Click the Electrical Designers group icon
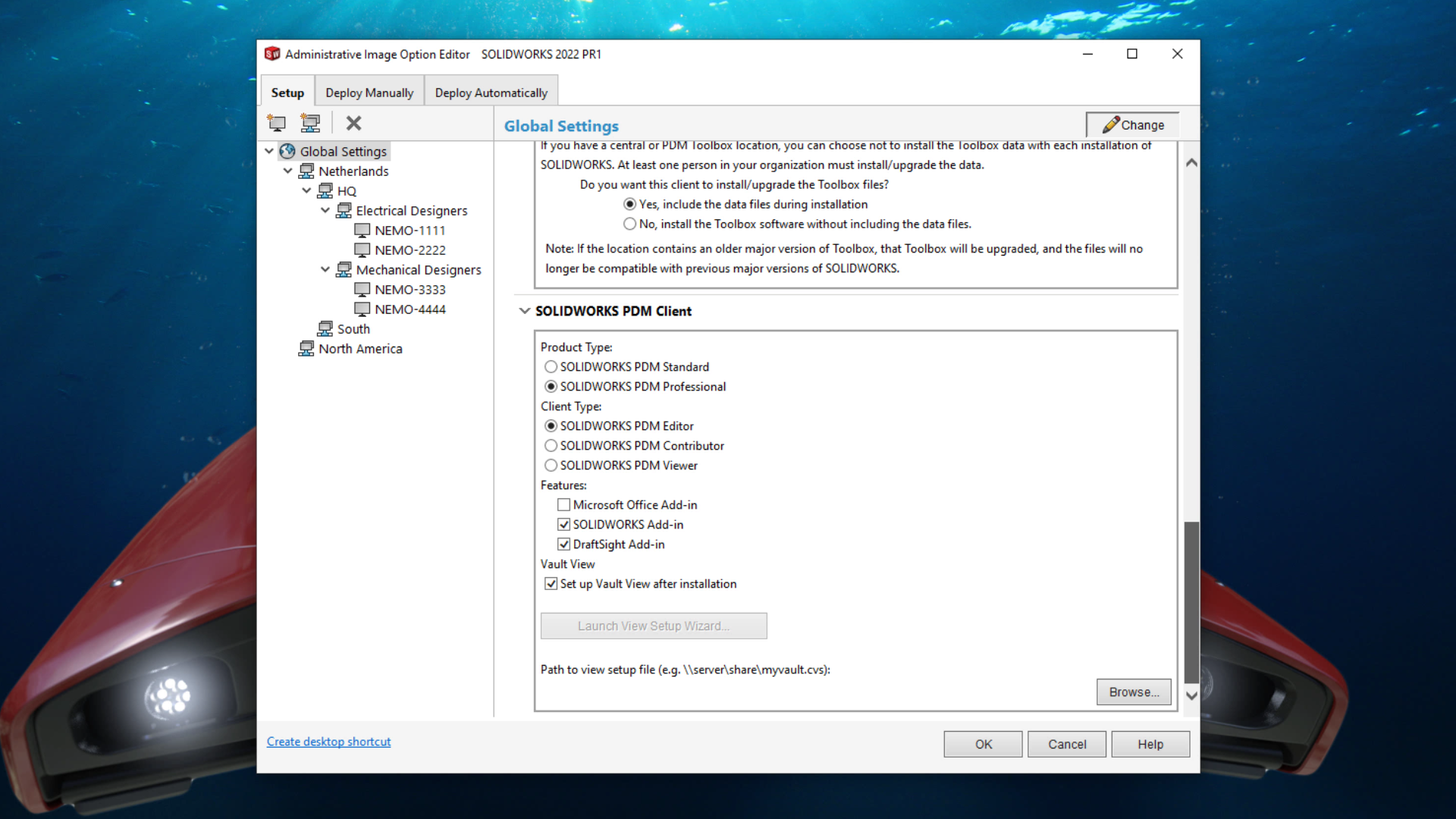This screenshot has height=819, width=1456. coord(344,210)
